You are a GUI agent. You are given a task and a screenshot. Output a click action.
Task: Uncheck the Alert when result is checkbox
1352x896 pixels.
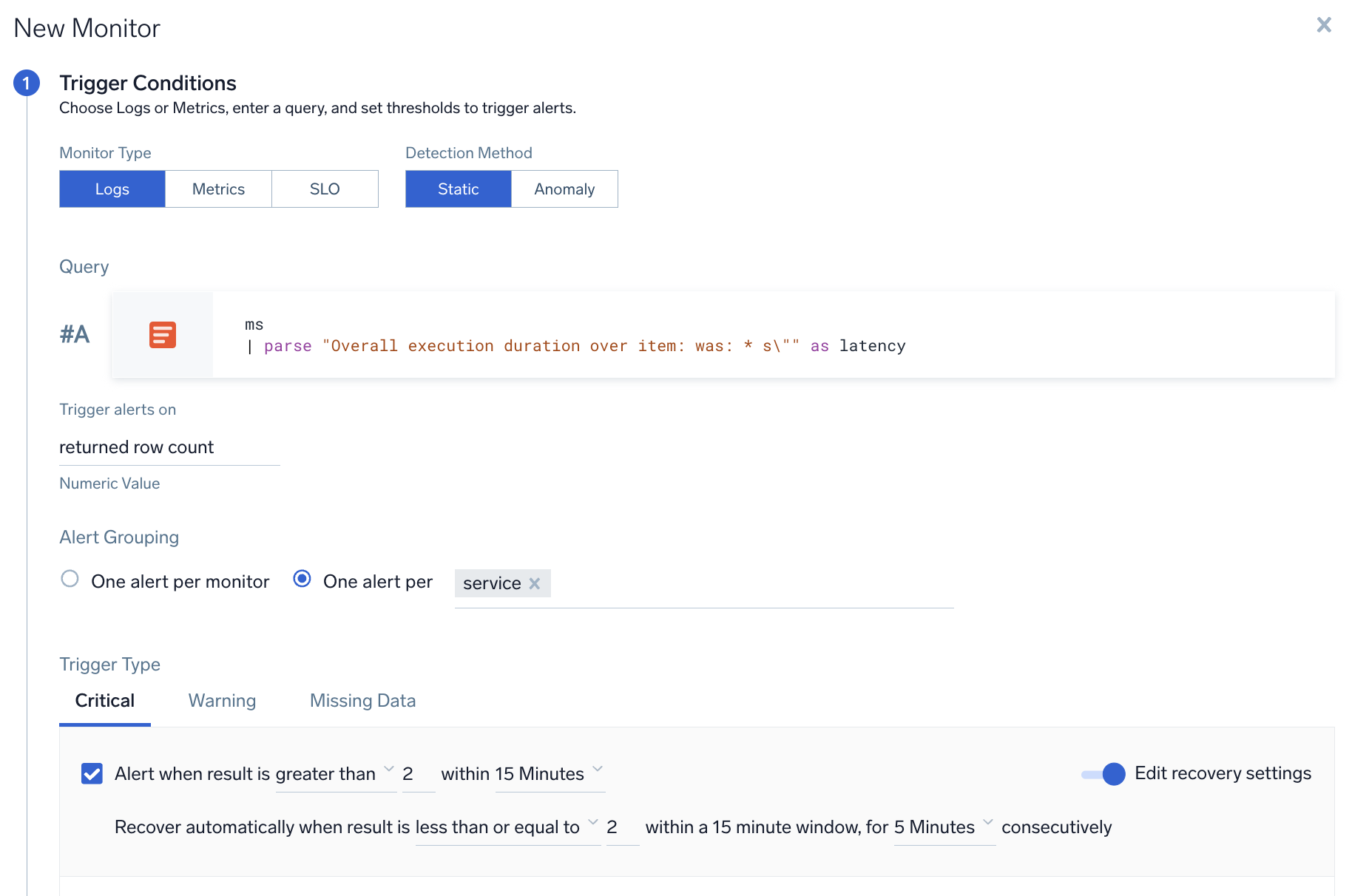(x=92, y=774)
